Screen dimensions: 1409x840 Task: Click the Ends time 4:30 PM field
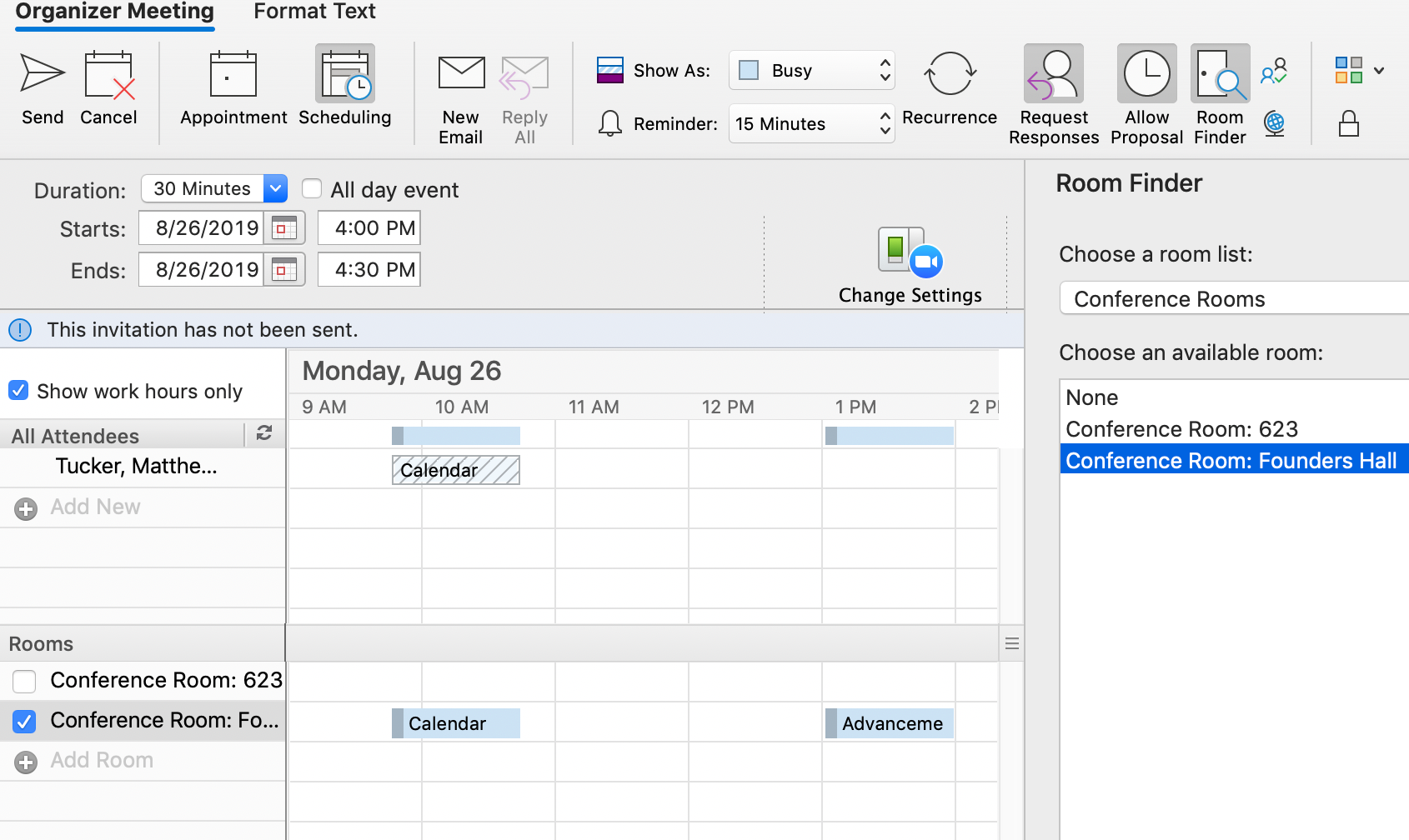tap(369, 270)
